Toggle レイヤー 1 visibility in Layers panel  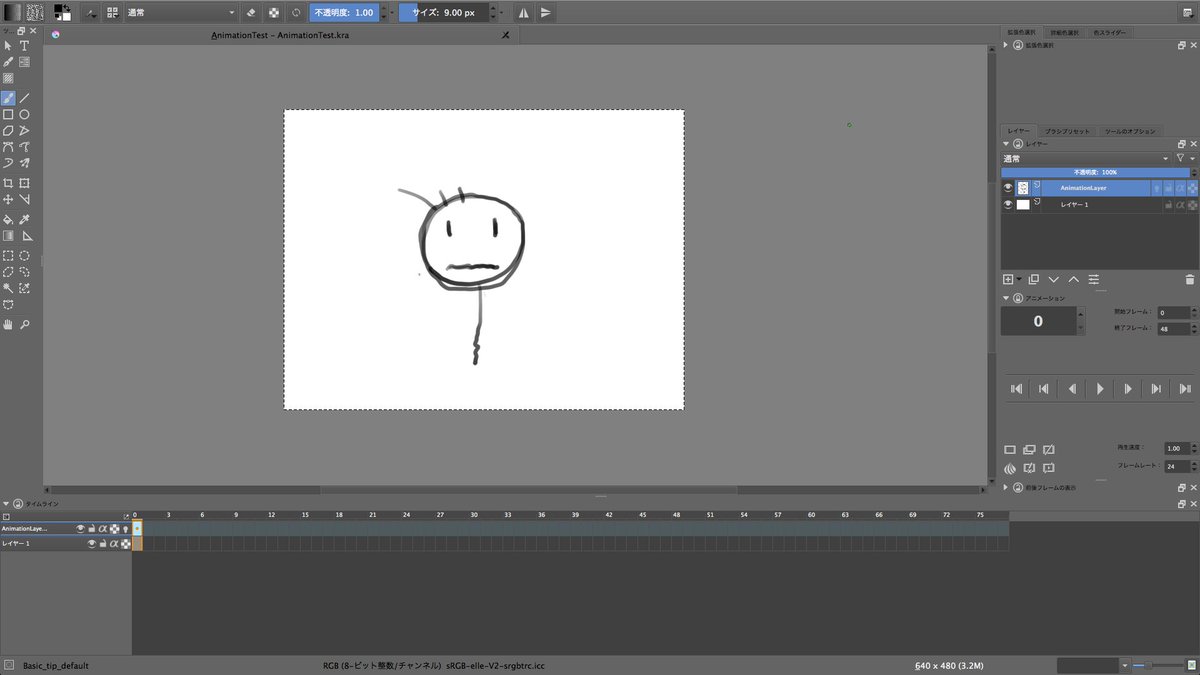point(1008,204)
